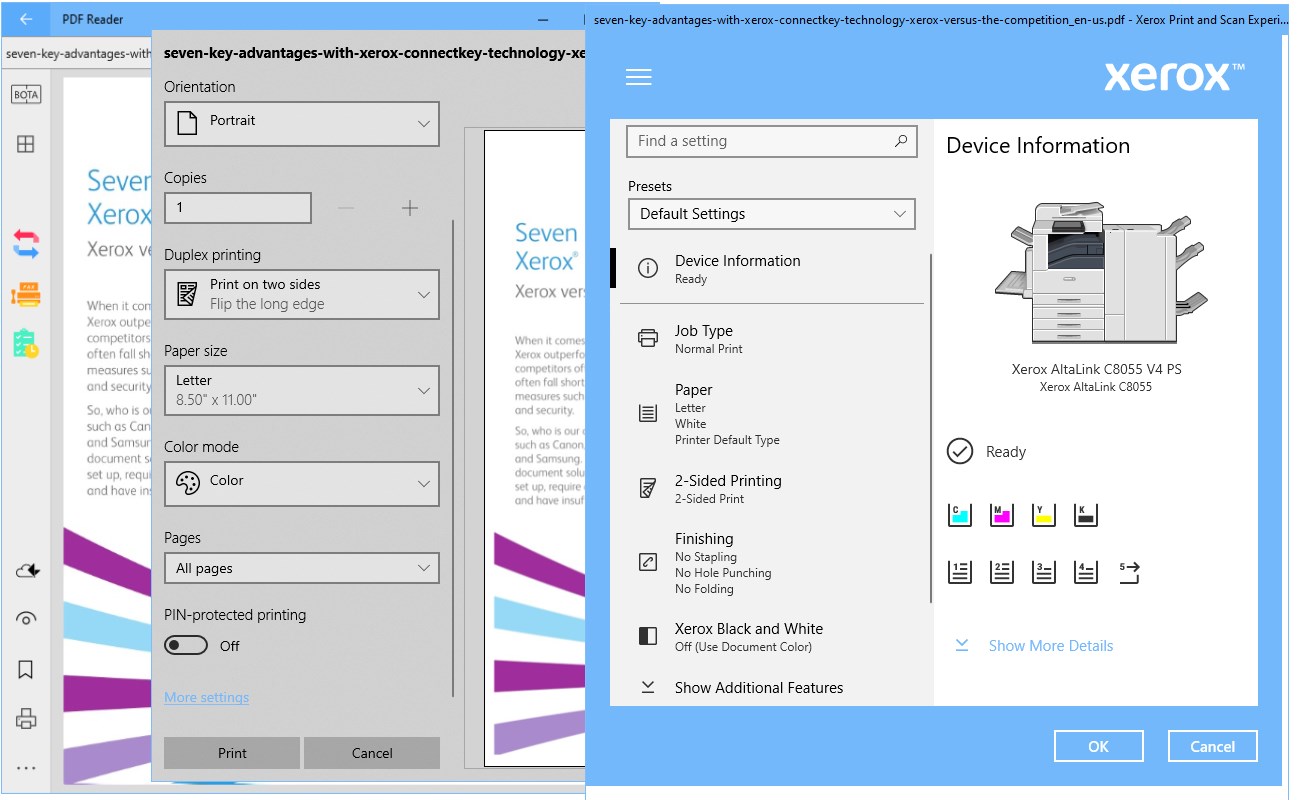Toggle PIN-protected printing switch

pyautogui.click(x=186, y=646)
